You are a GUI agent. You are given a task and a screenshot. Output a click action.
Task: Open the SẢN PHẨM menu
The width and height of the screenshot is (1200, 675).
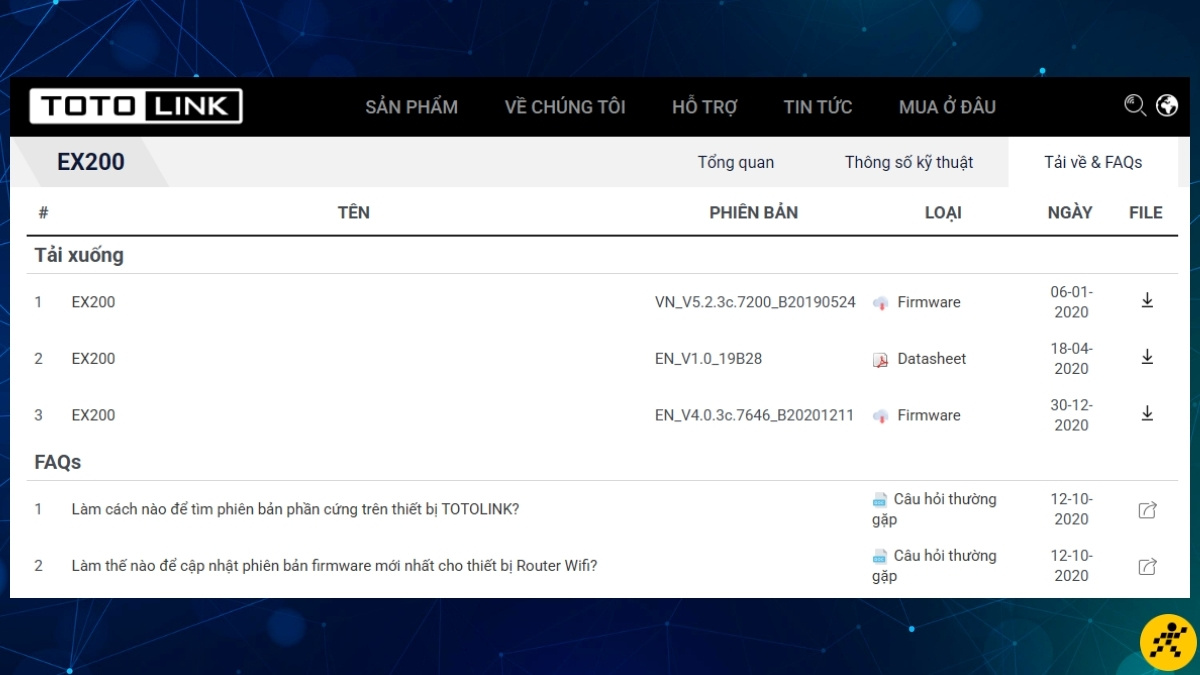(412, 107)
